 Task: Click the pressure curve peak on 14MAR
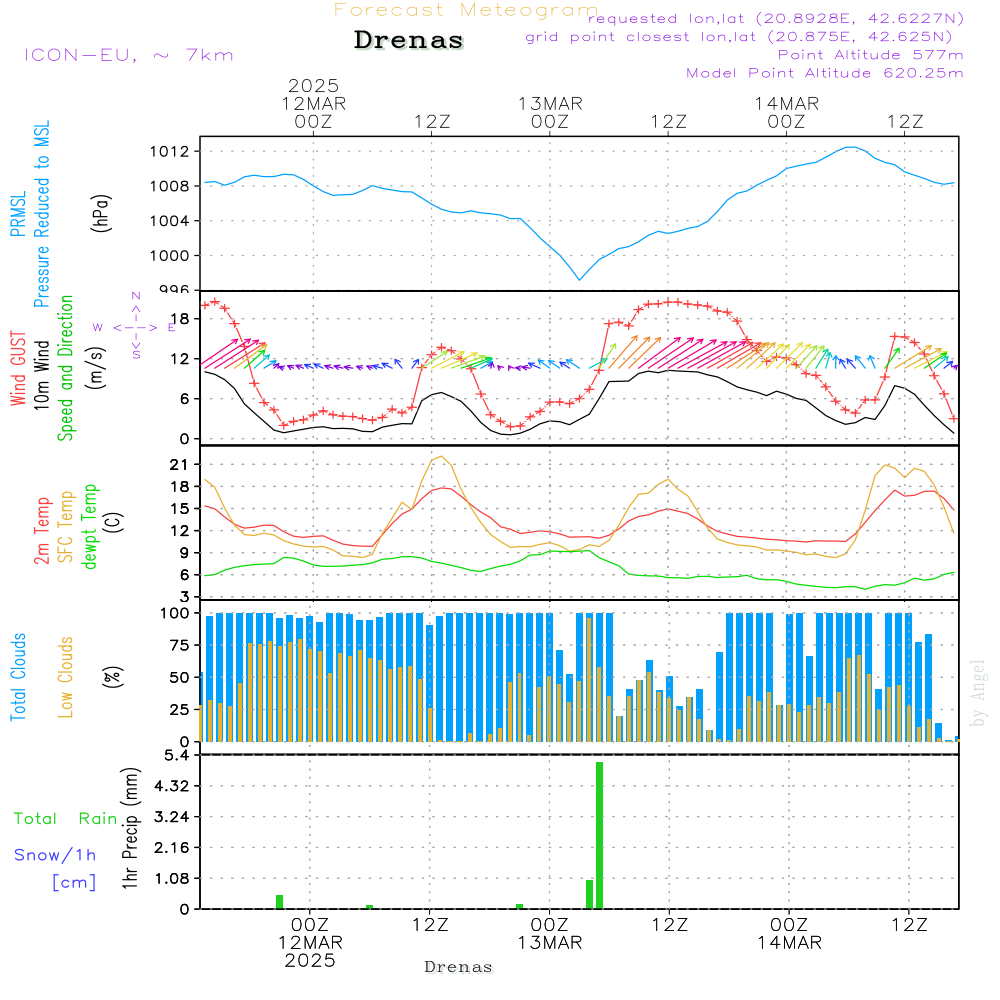coord(850,147)
